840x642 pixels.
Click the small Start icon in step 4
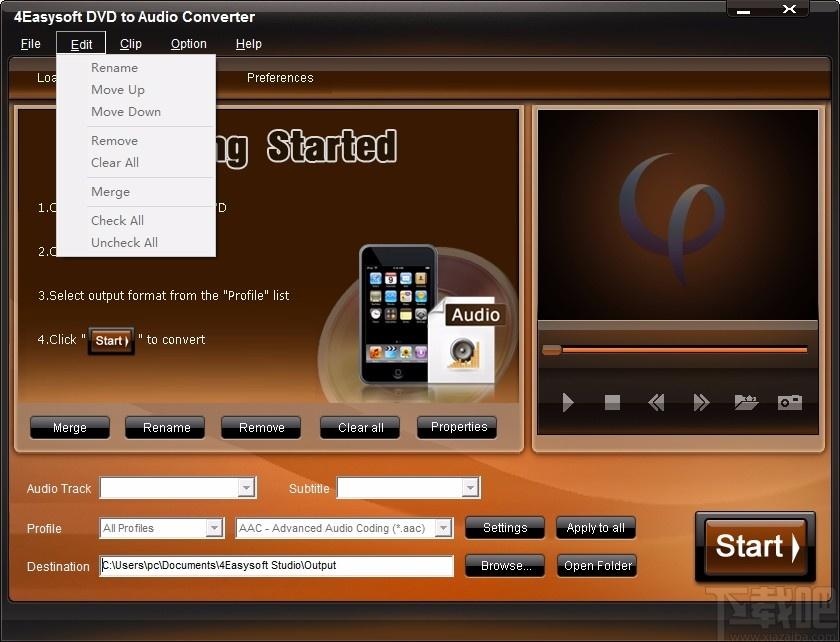[111, 340]
